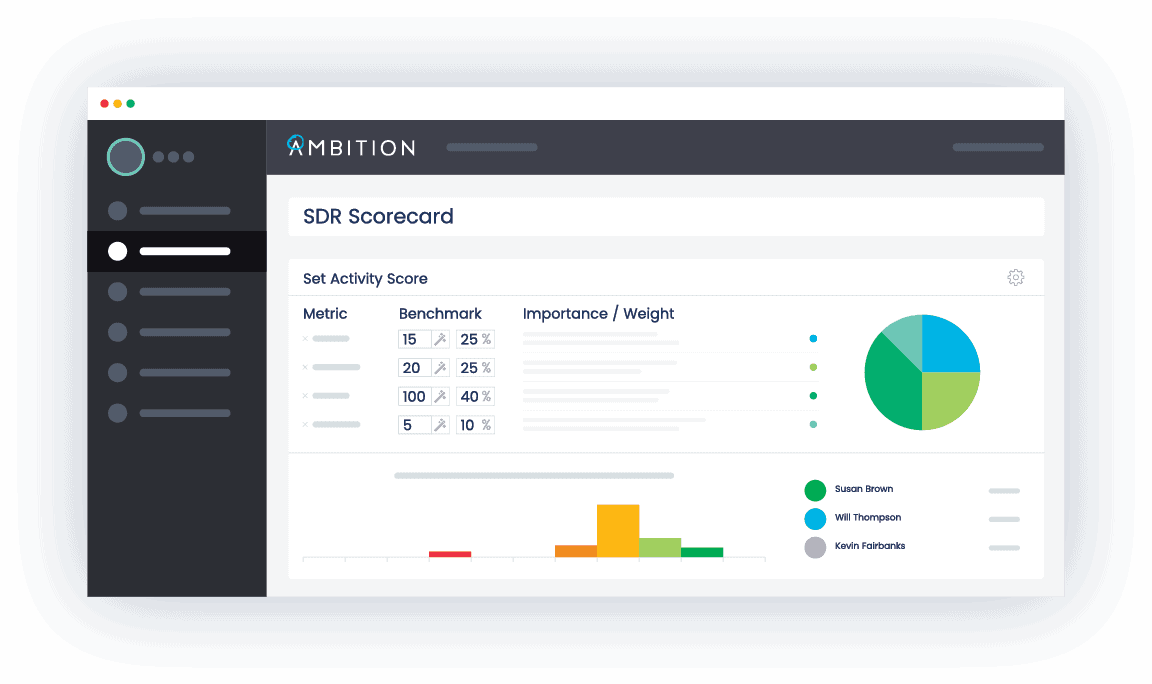Click the second navigation entry in the sidebar
Viewport: 1152px width, 684px height.
pos(177,291)
